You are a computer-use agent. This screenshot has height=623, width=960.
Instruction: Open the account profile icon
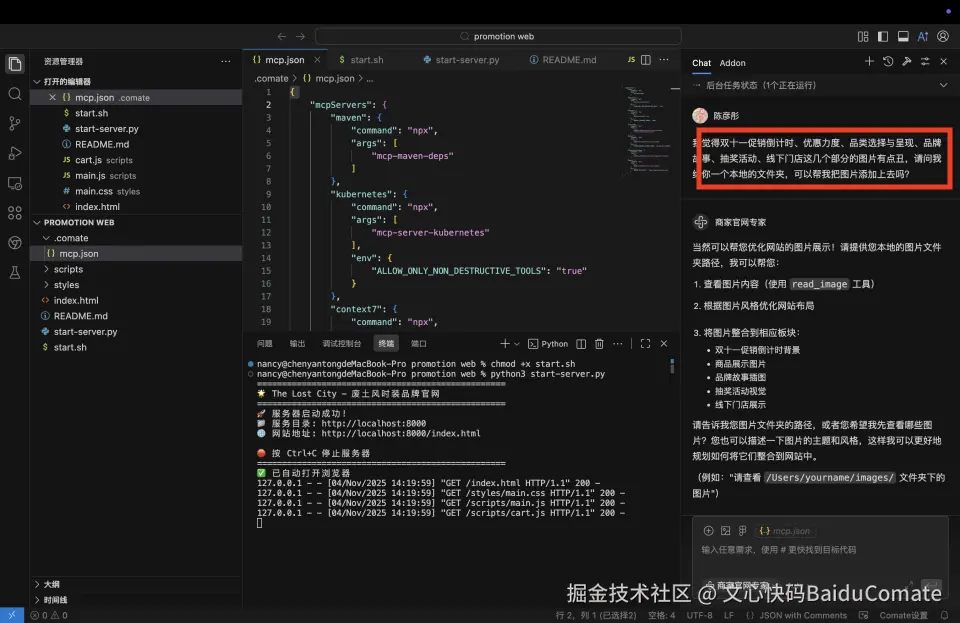(x=943, y=37)
